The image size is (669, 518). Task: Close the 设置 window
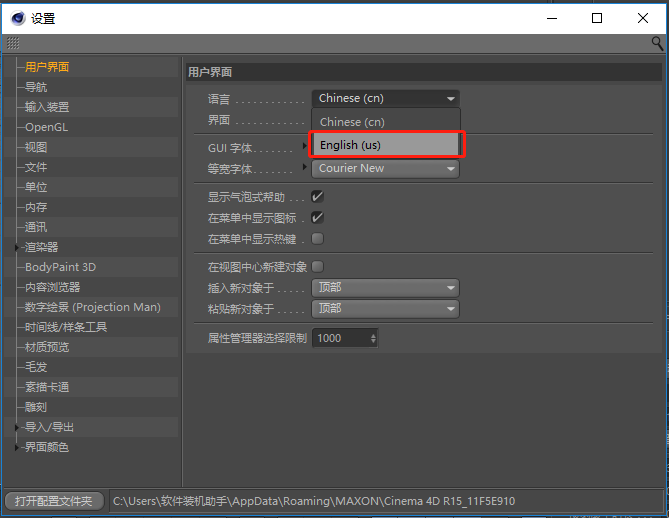643,18
